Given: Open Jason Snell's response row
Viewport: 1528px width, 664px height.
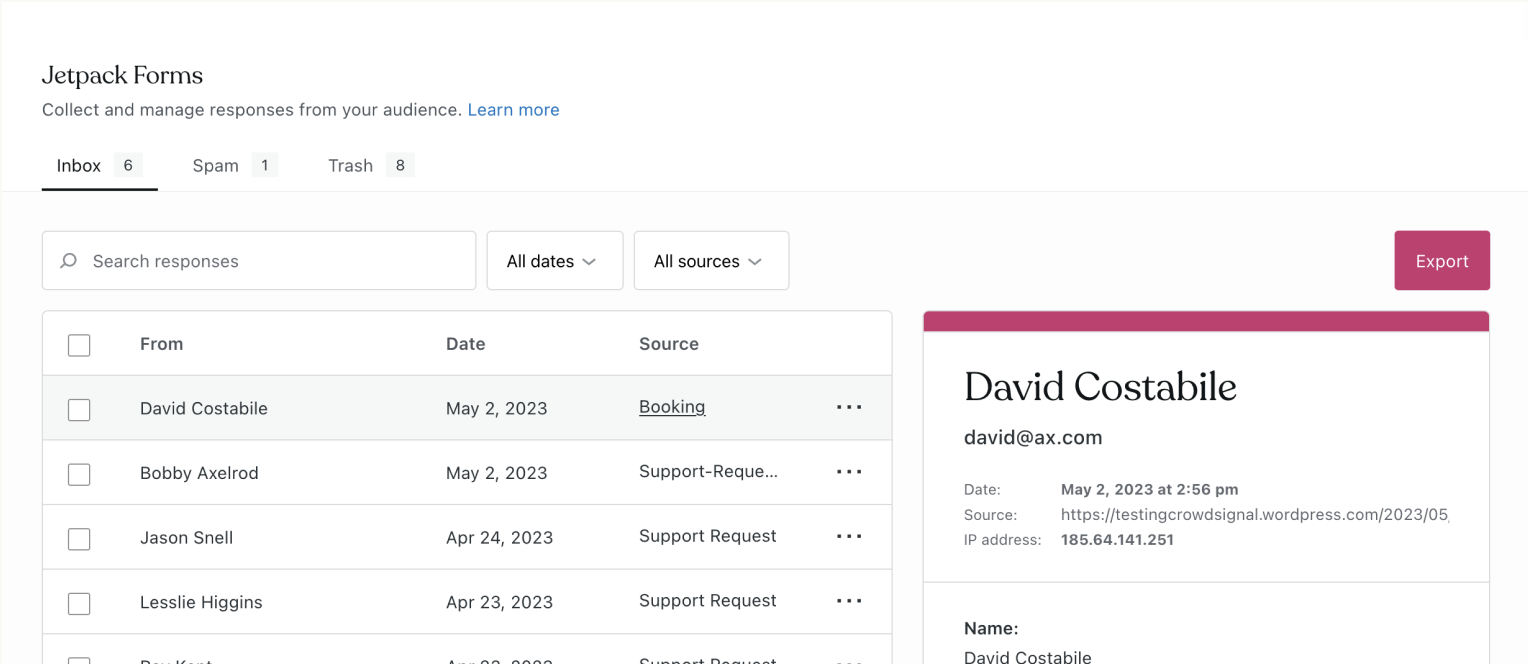Looking at the screenshot, I should pos(300,537).
